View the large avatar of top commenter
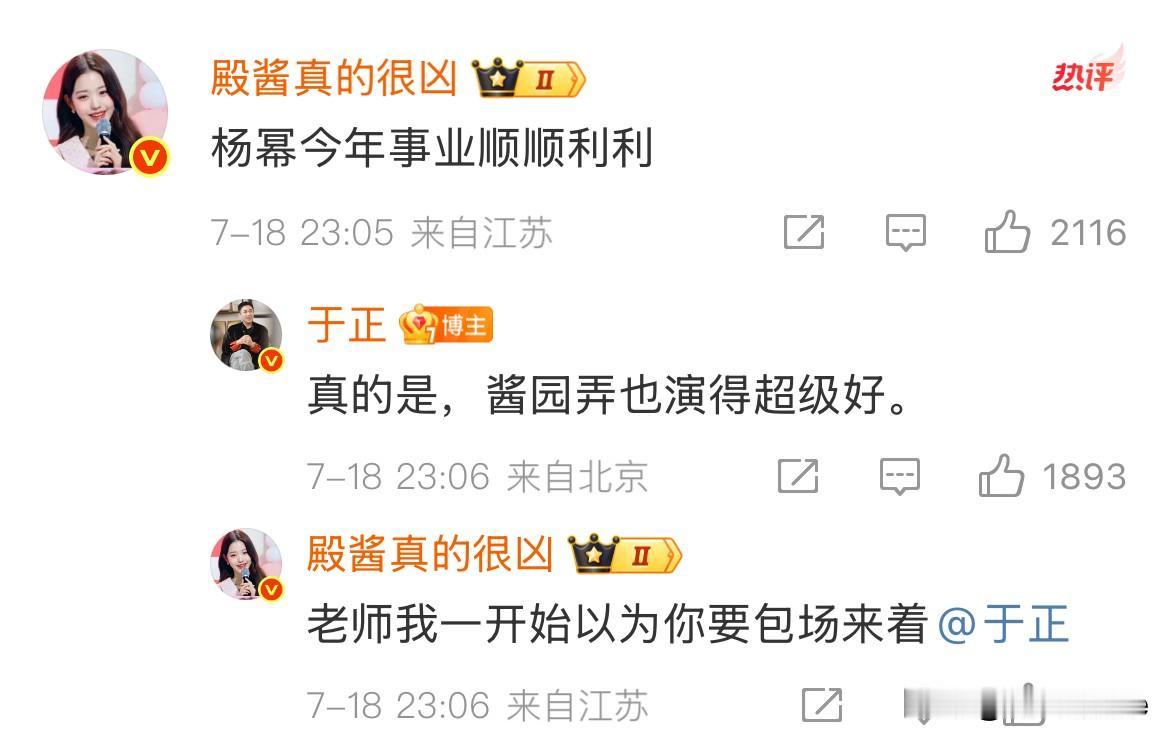Viewport: 1170px width, 740px height. click(x=104, y=112)
